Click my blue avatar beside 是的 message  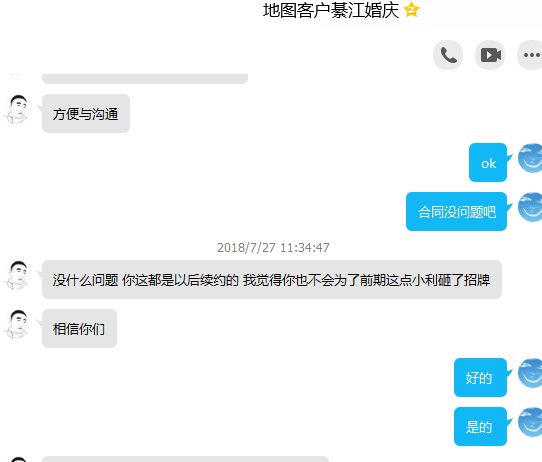click(530, 422)
